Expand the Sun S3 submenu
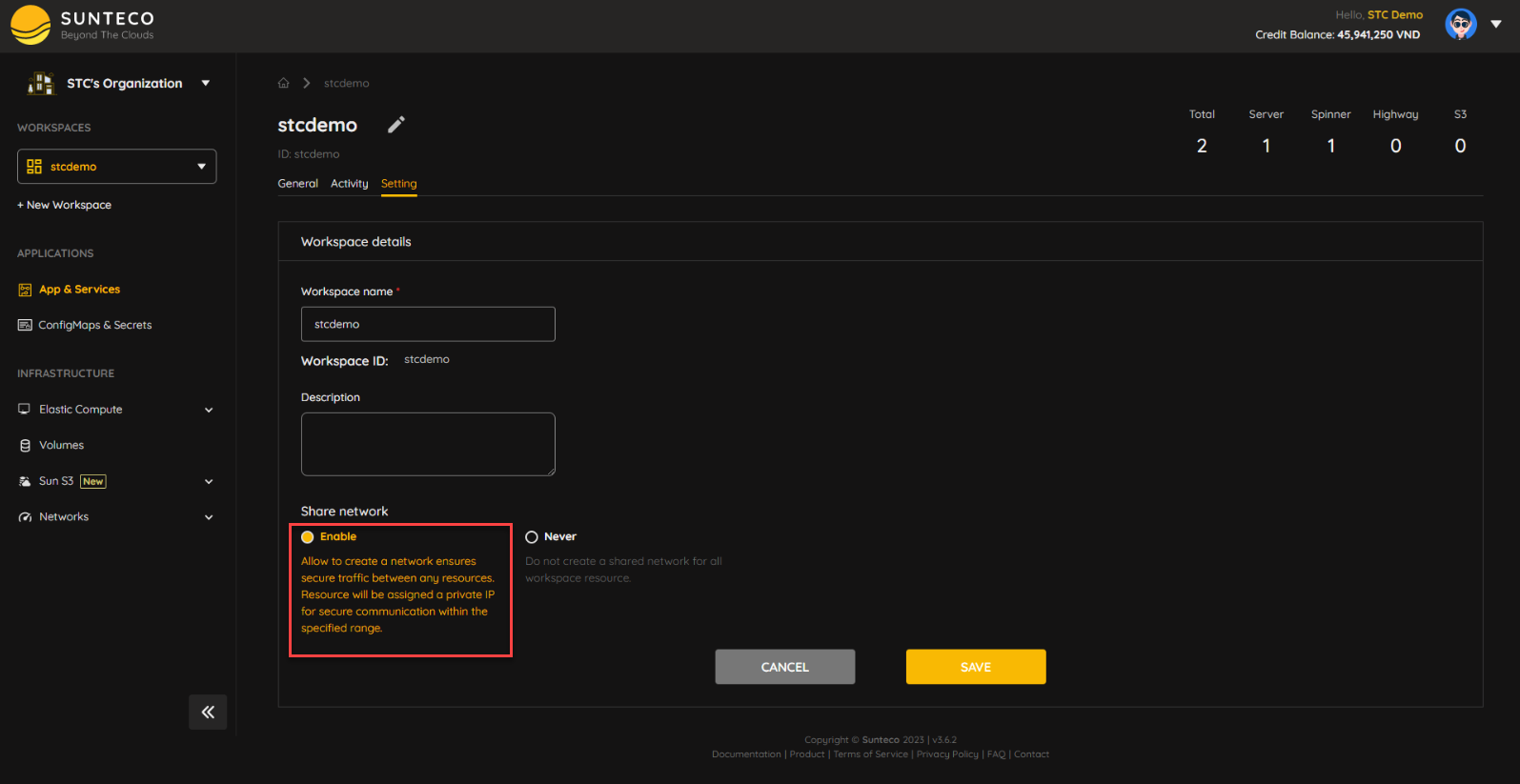The width and height of the screenshot is (1520, 784). (x=209, y=481)
